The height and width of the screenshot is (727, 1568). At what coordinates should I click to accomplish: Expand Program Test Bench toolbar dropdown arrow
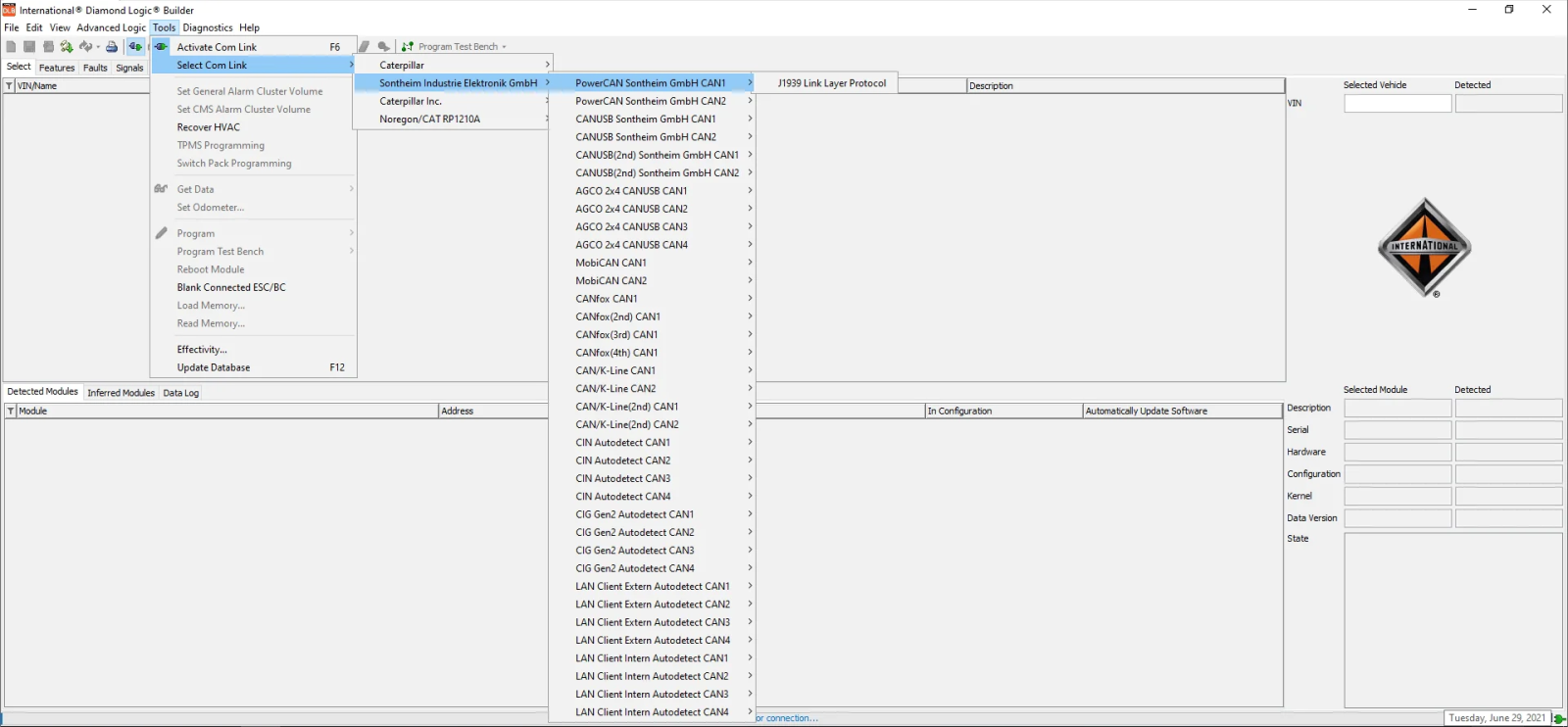coord(505,47)
